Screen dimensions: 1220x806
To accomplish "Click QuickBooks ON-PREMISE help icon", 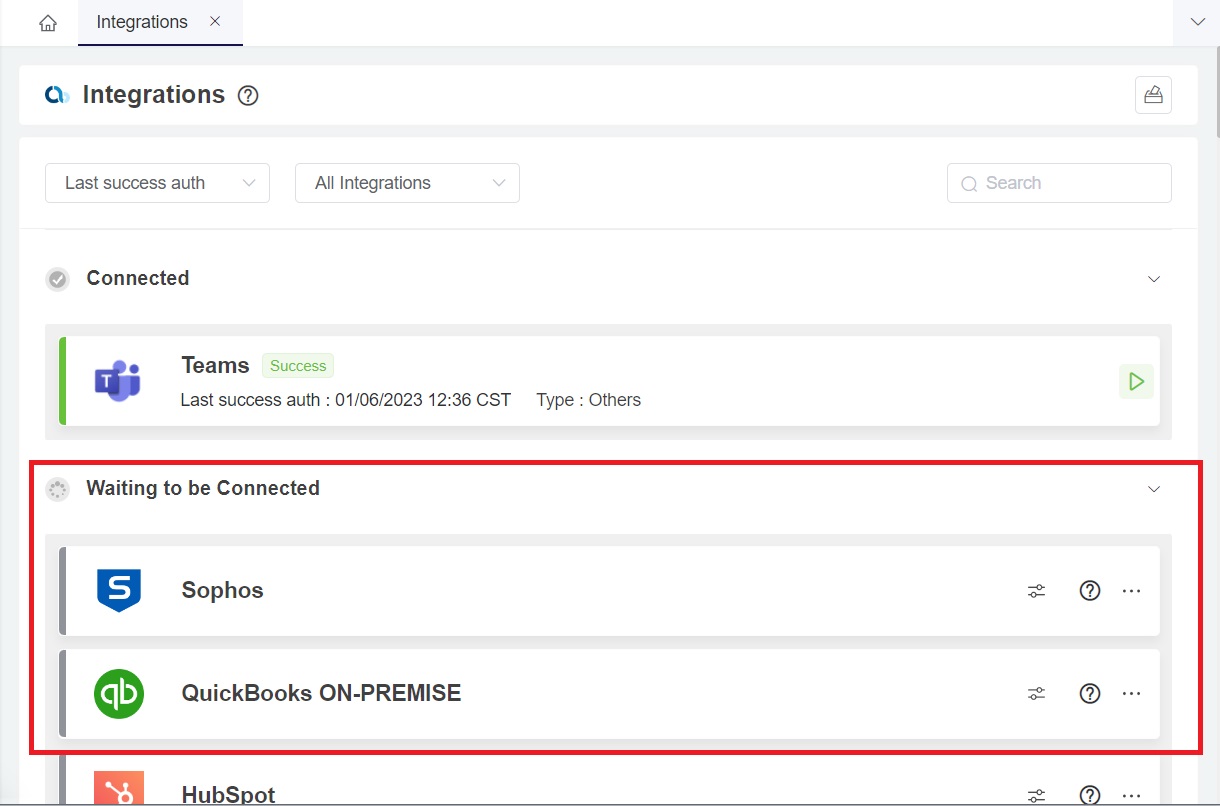I will tap(1090, 694).
